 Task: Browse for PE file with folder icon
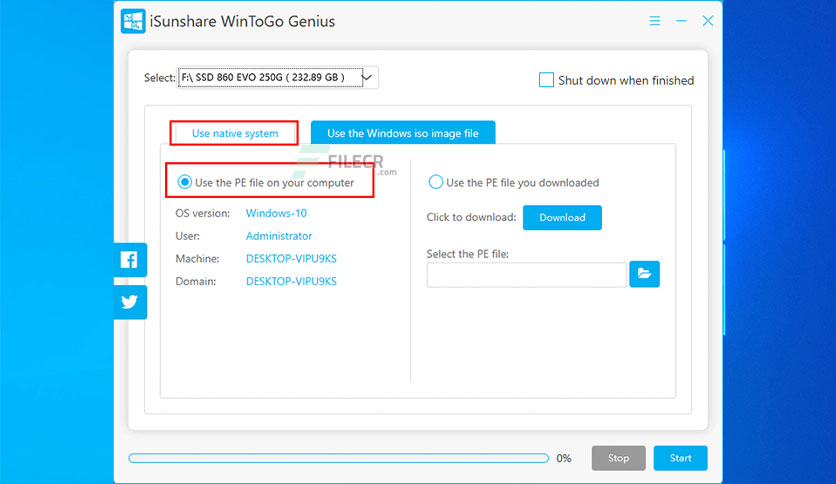pos(644,274)
